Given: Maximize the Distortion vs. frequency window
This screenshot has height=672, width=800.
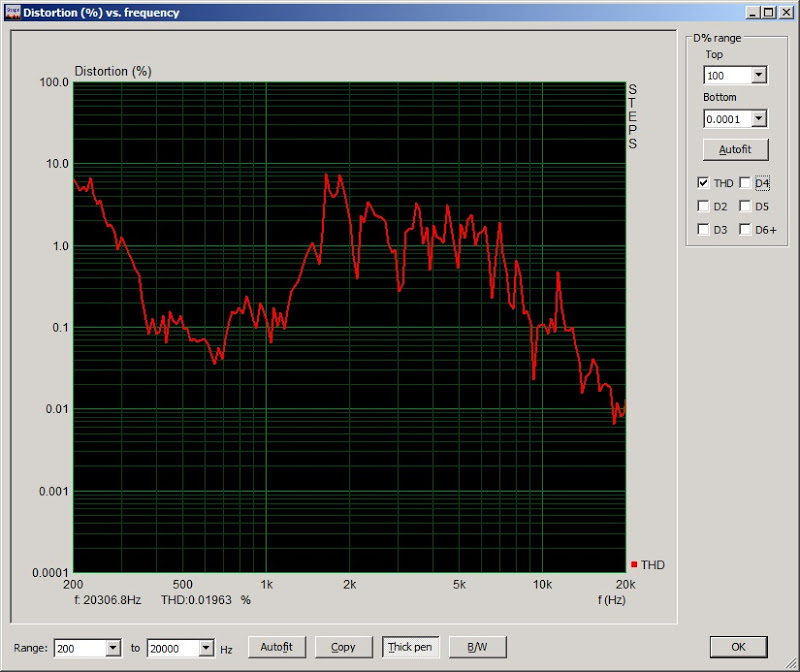Looking at the screenshot, I should (x=769, y=12).
